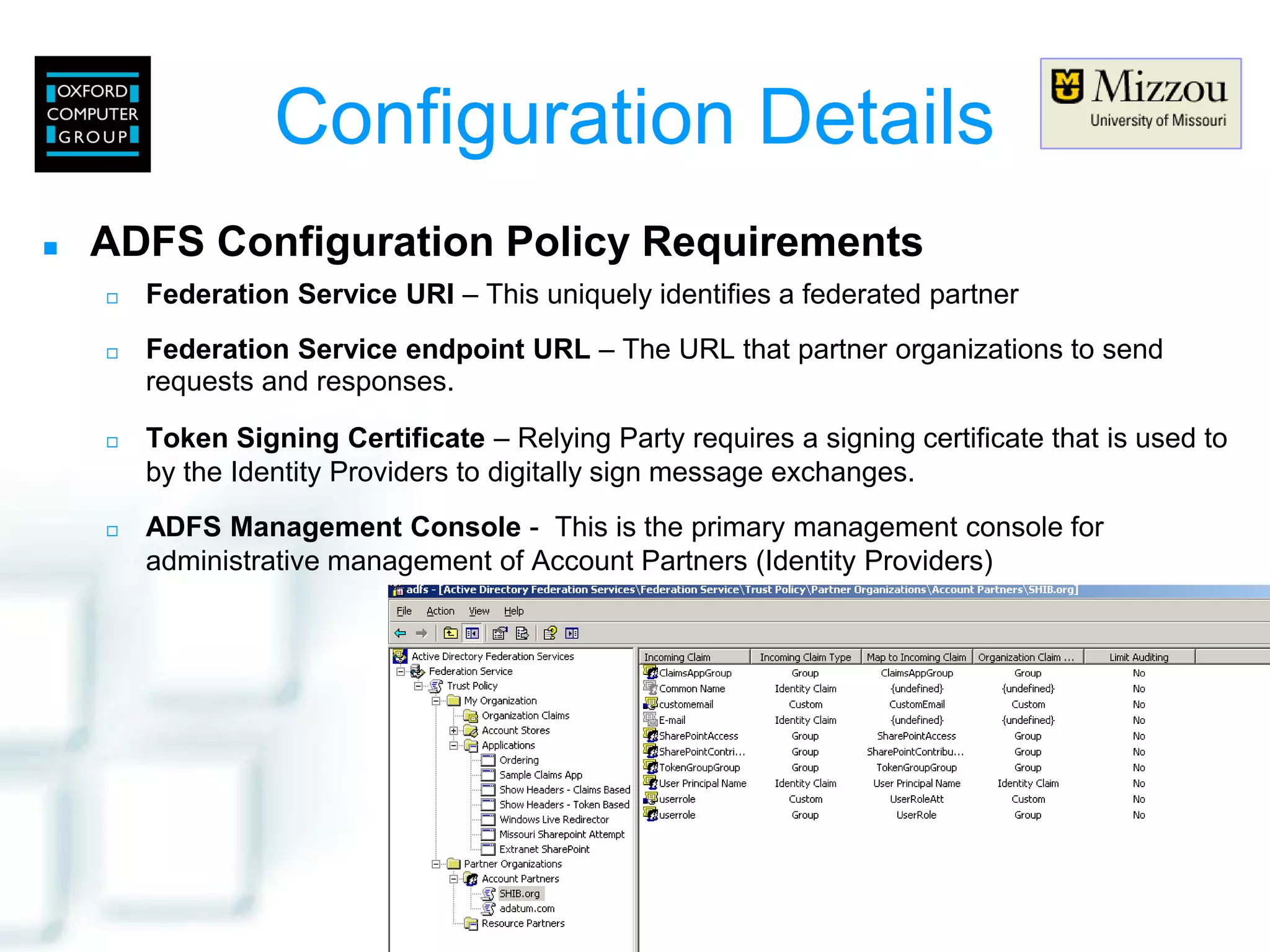Toggle Show/Hide Console Tree toolbar icon
1270x952 pixels.
tap(472, 633)
